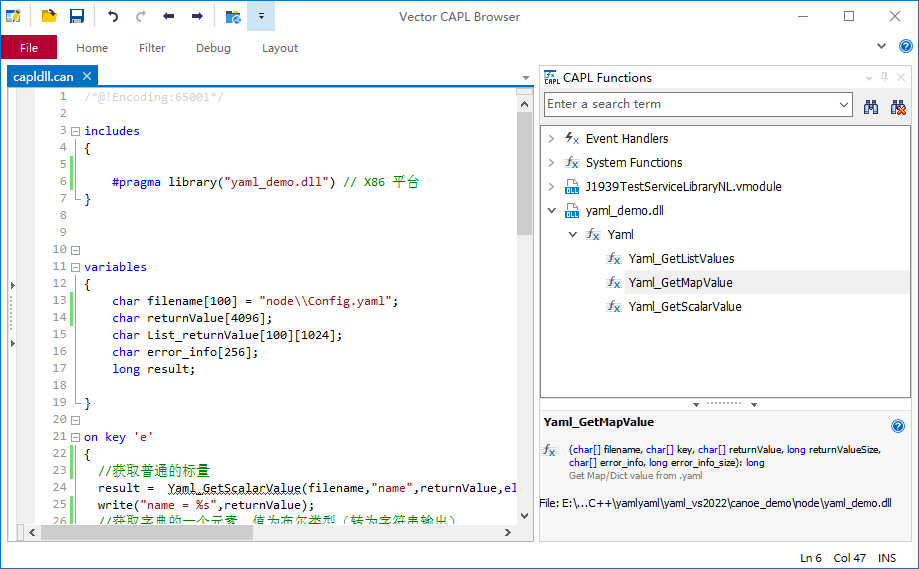Open the File menu
Viewport: 919px width, 569px height.
pyautogui.click(x=29, y=47)
